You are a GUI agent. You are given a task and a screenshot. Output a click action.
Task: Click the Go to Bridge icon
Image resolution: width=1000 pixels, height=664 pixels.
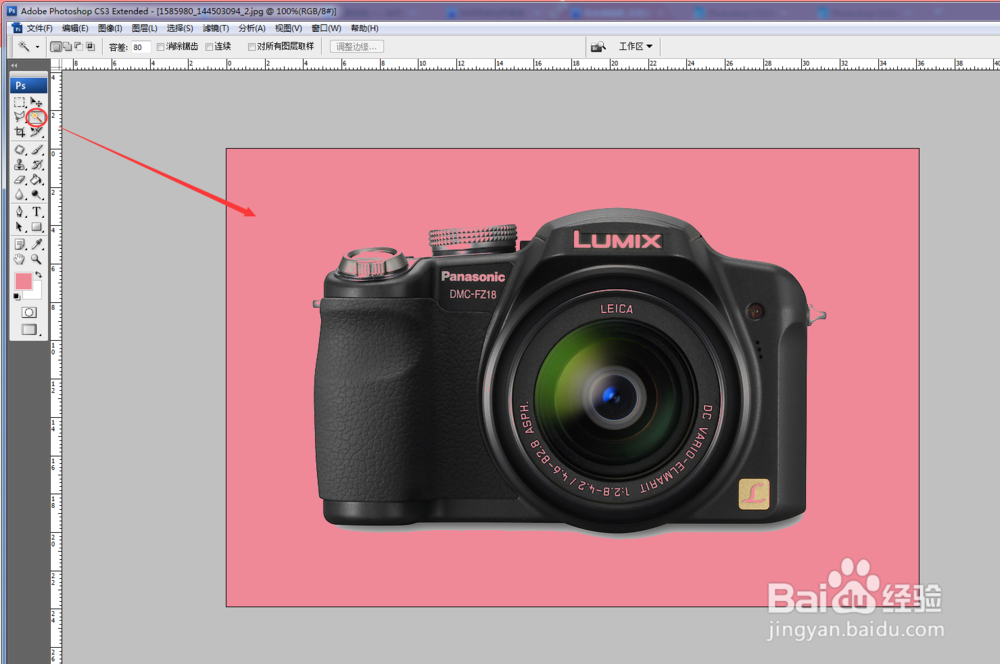tap(598, 47)
